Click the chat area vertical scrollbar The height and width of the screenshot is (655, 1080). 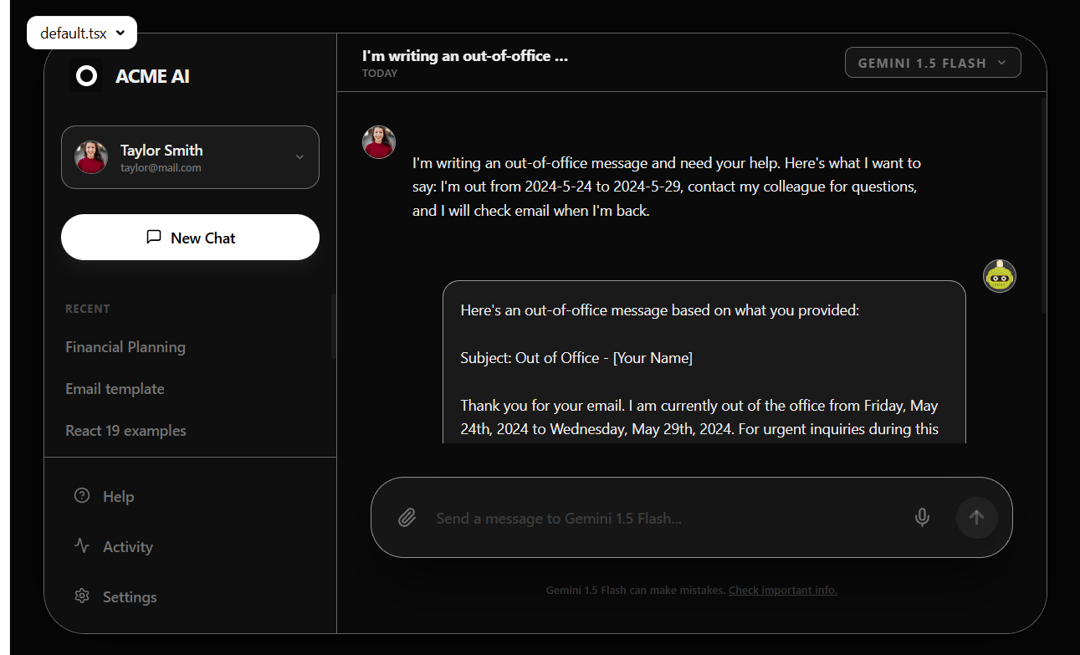click(1043, 204)
